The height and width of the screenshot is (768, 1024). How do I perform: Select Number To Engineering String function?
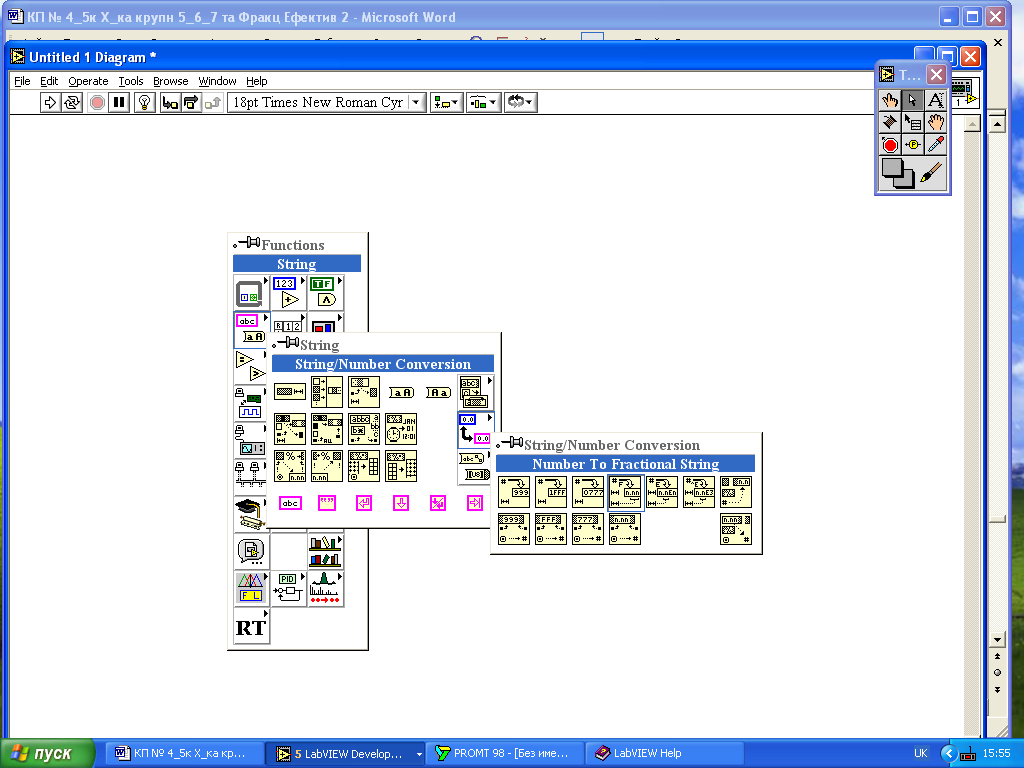tap(699, 492)
